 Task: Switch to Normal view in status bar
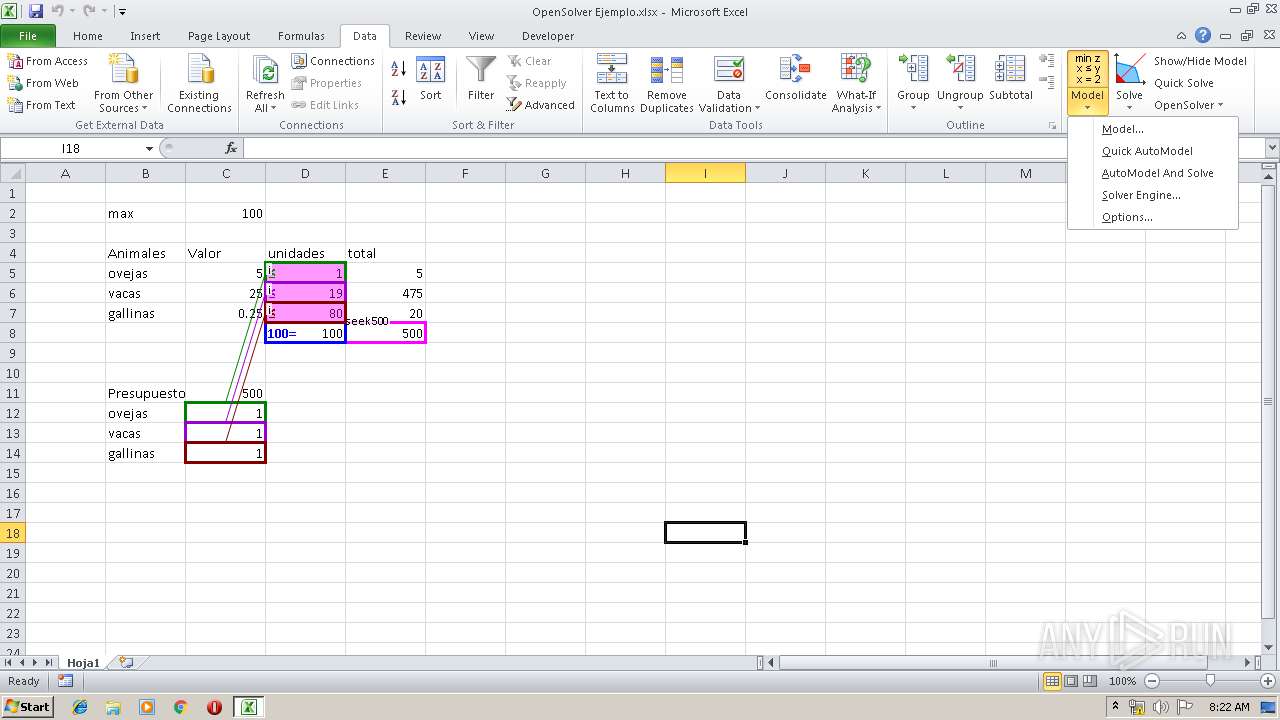pos(1052,681)
